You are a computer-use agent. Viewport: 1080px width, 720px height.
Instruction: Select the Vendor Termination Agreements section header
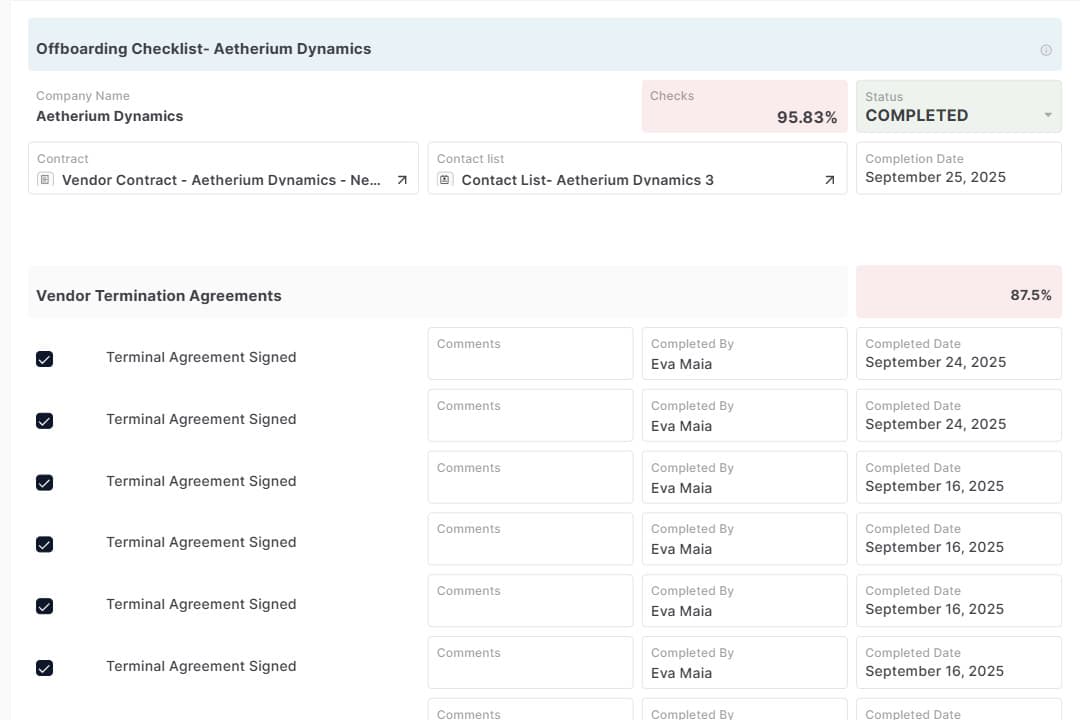tap(437, 296)
